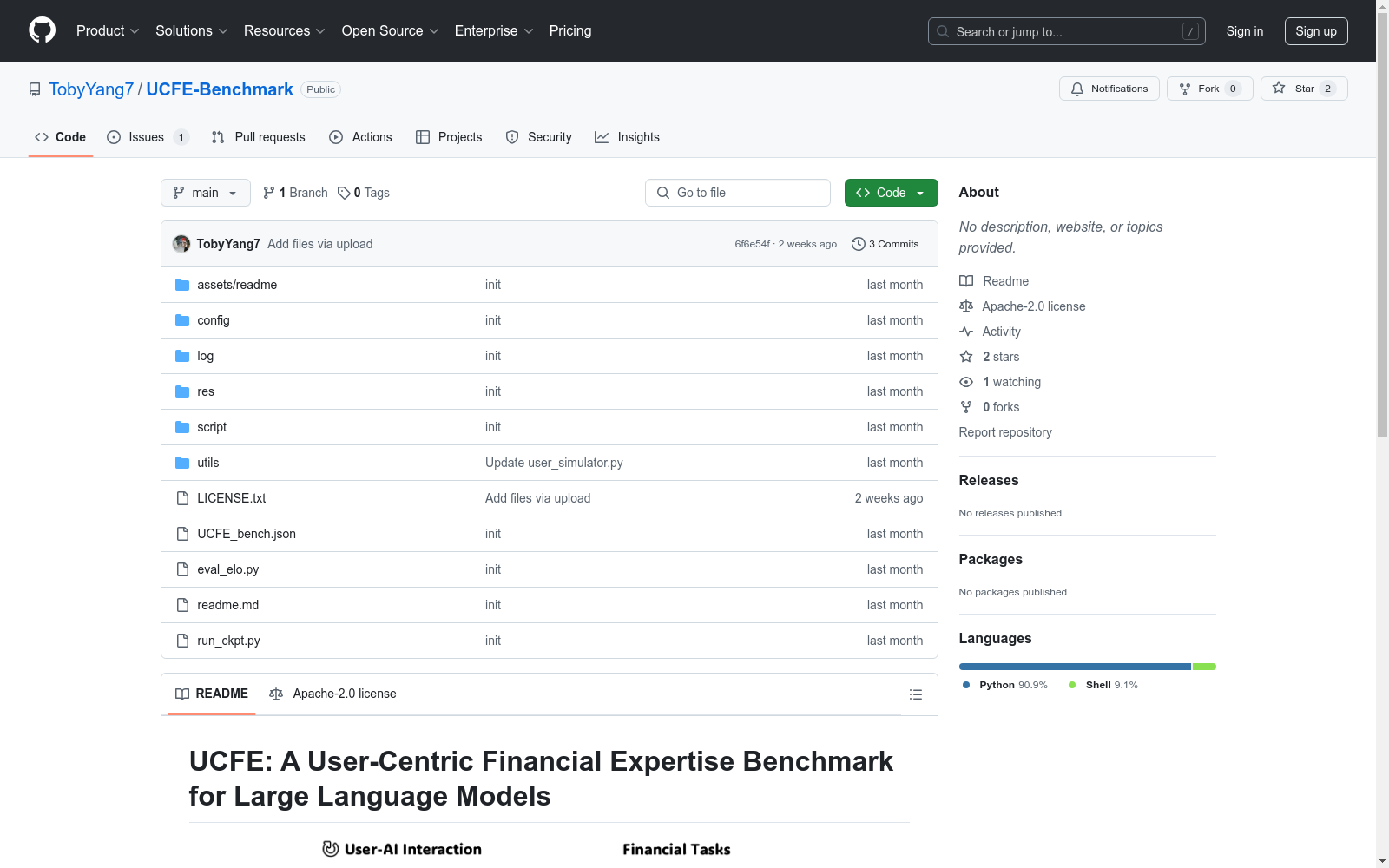The image size is (1389, 868).
Task: Click the Activity pulse icon
Action: click(966, 332)
